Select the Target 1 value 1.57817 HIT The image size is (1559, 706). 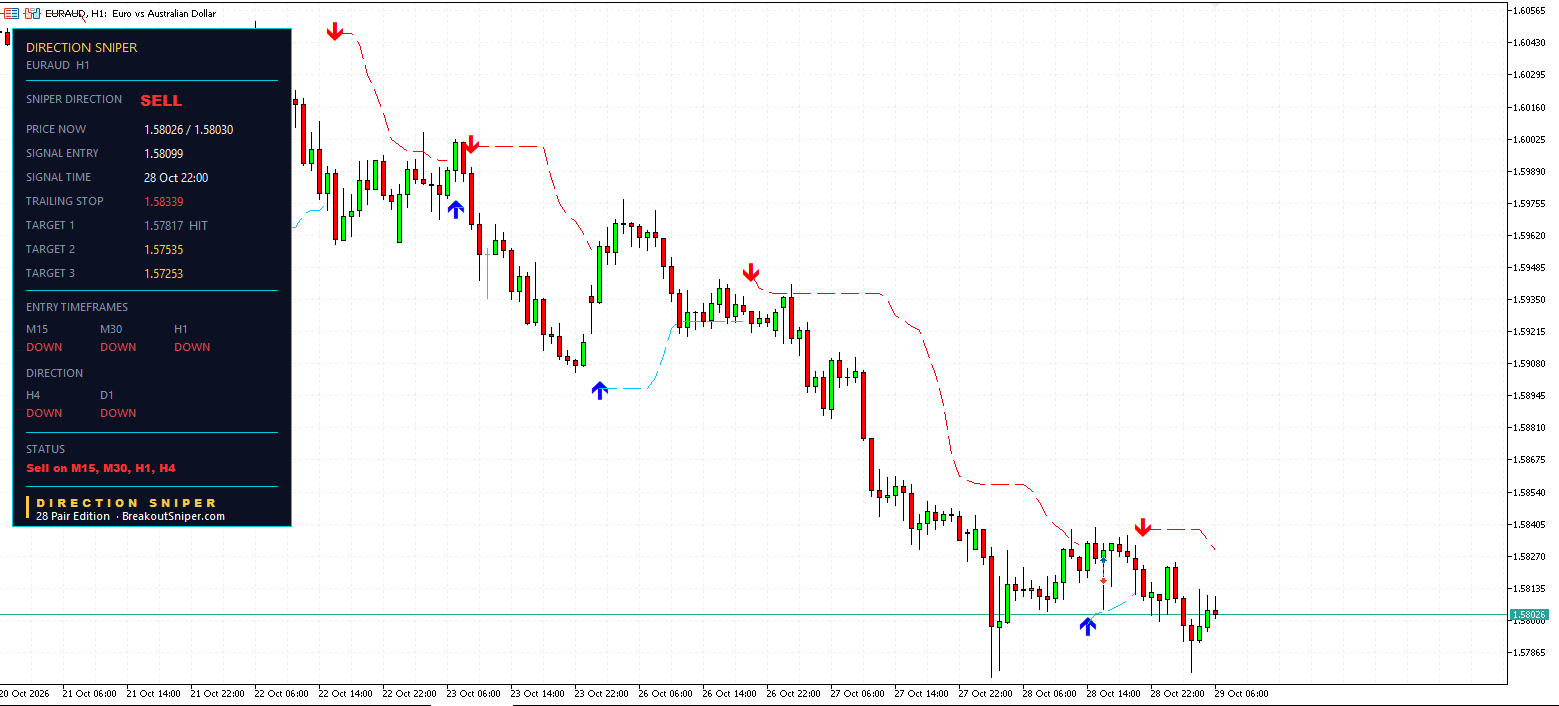pyautogui.click(x=176, y=225)
